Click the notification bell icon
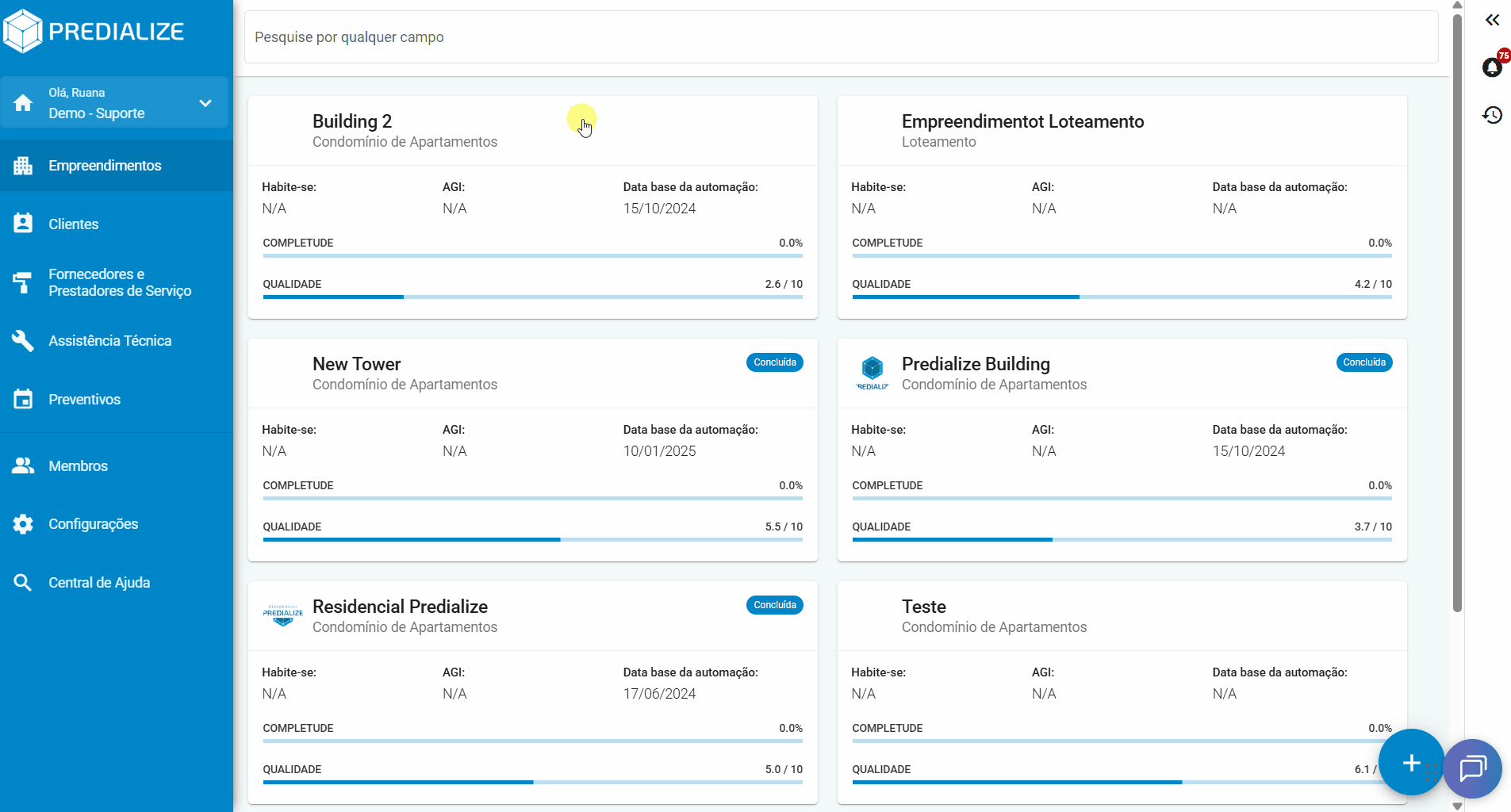Screen dimensions: 1511x812 (x=1492, y=67)
